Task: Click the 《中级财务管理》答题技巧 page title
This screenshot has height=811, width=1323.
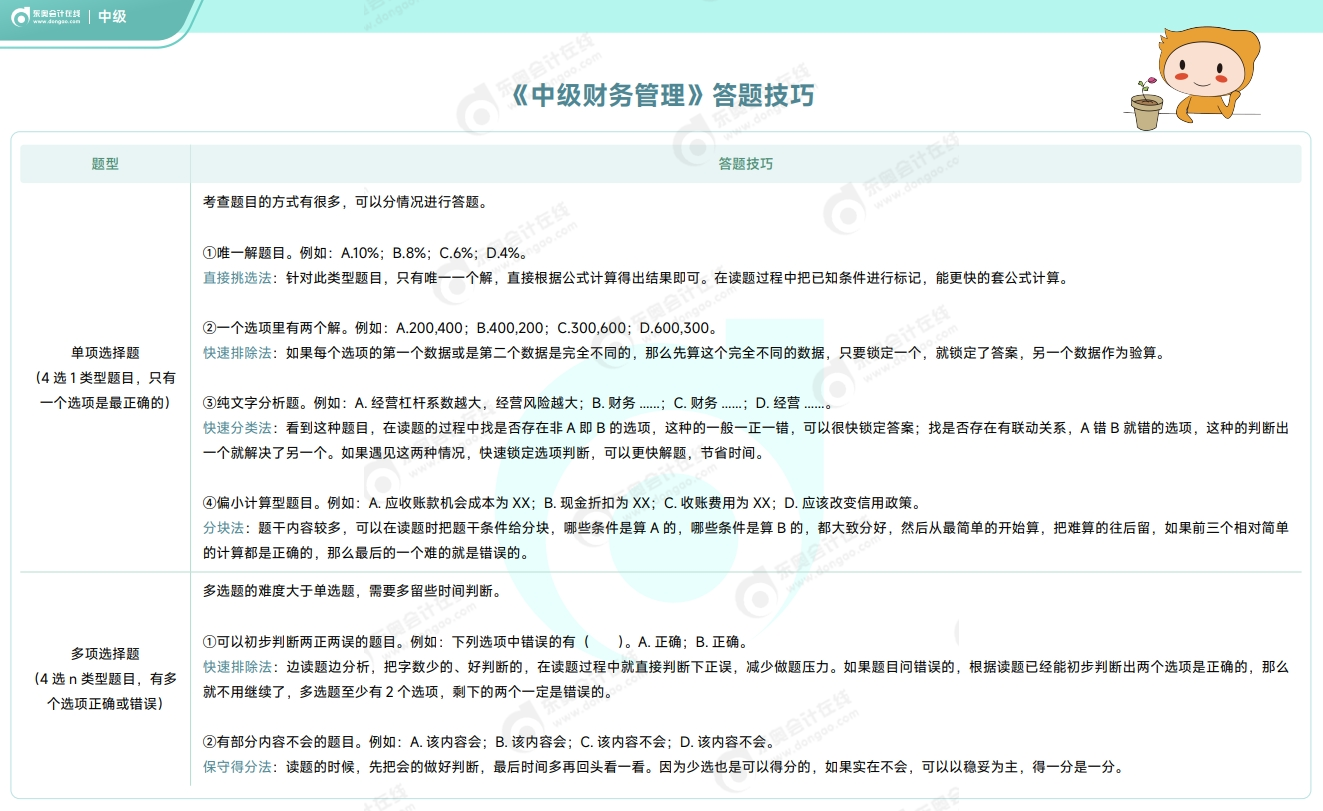Action: point(663,95)
